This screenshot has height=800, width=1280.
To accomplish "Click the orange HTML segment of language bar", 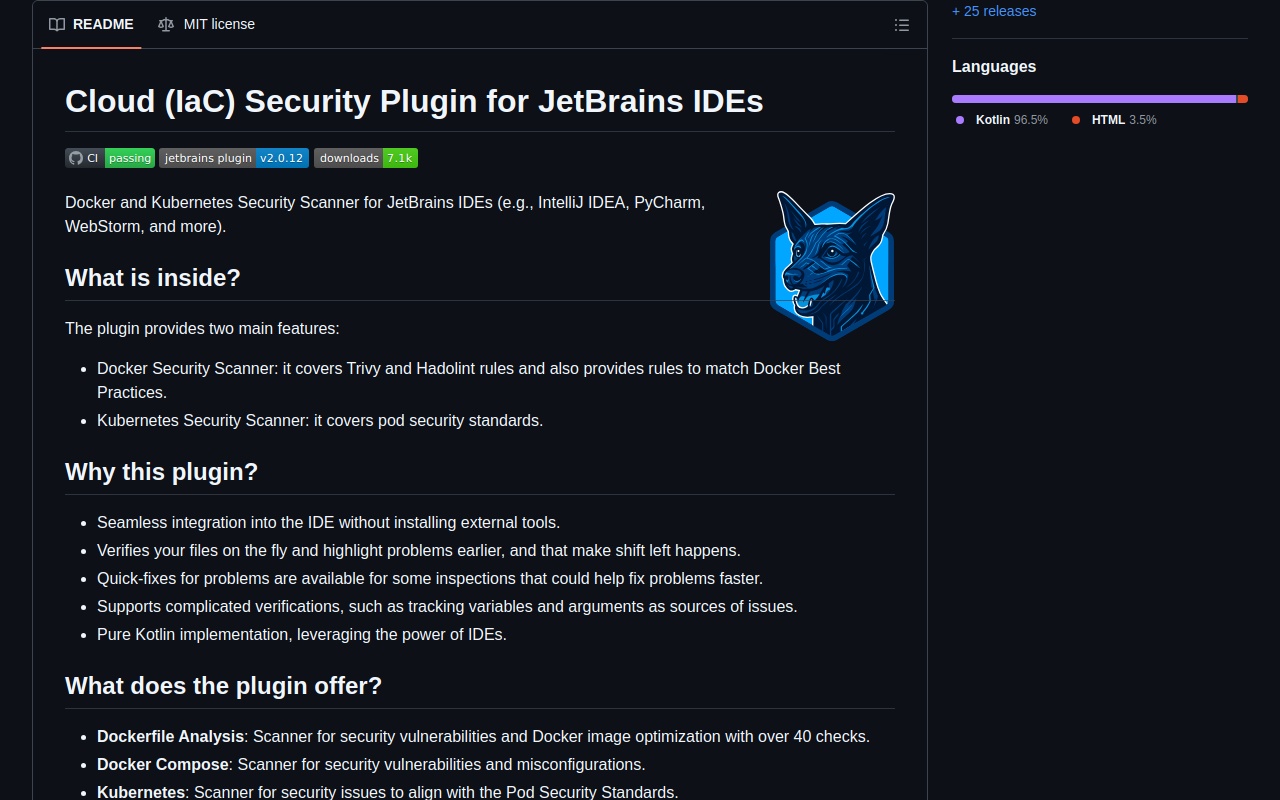I will [x=1242, y=99].
